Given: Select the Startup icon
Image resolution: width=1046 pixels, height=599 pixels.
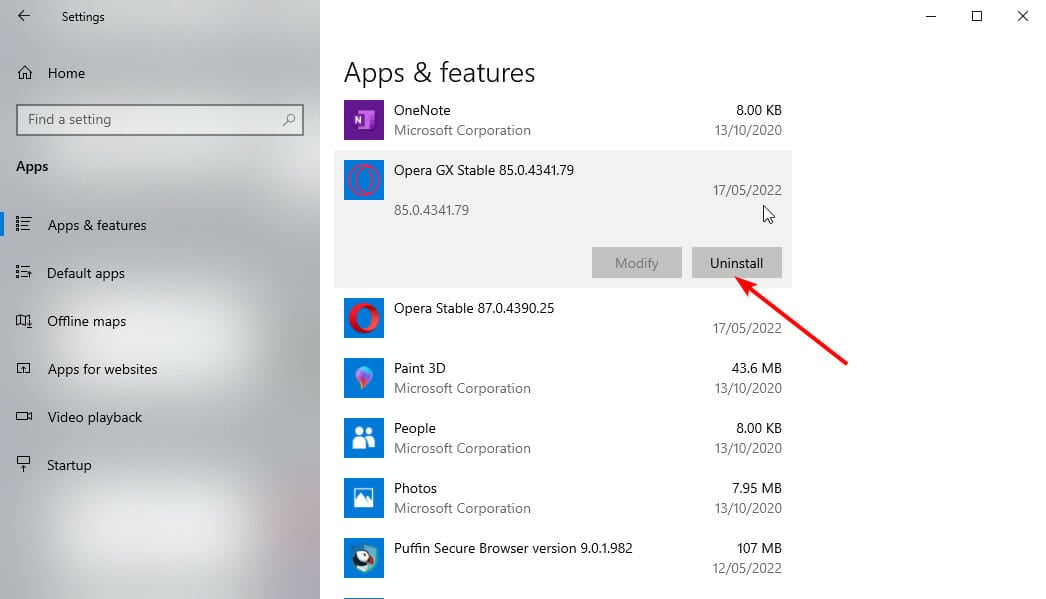Looking at the screenshot, I should pos(23,464).
